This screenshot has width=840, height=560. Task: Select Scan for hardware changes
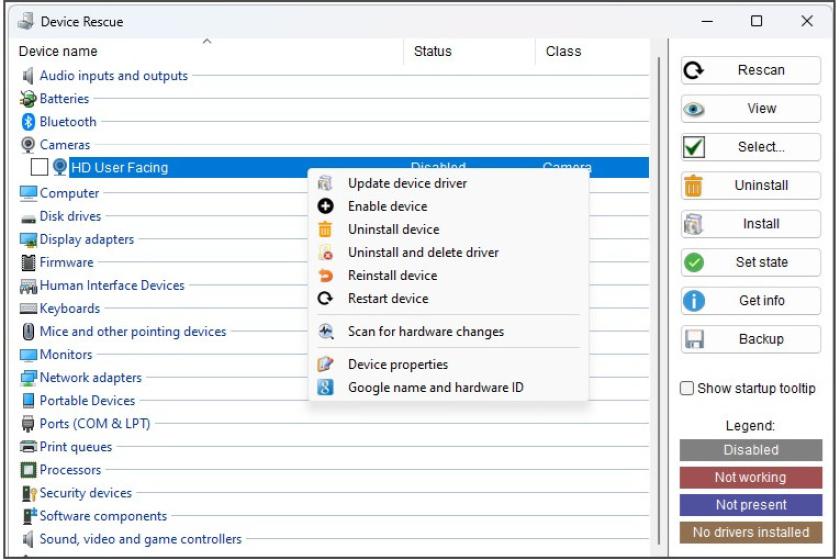point(448,332)
